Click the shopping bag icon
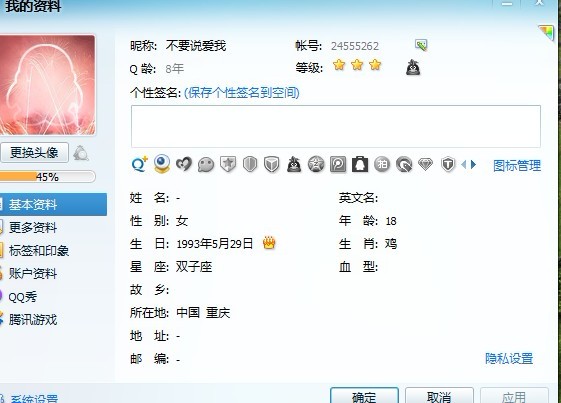This screenshot has width=561, height=403. 360,165
